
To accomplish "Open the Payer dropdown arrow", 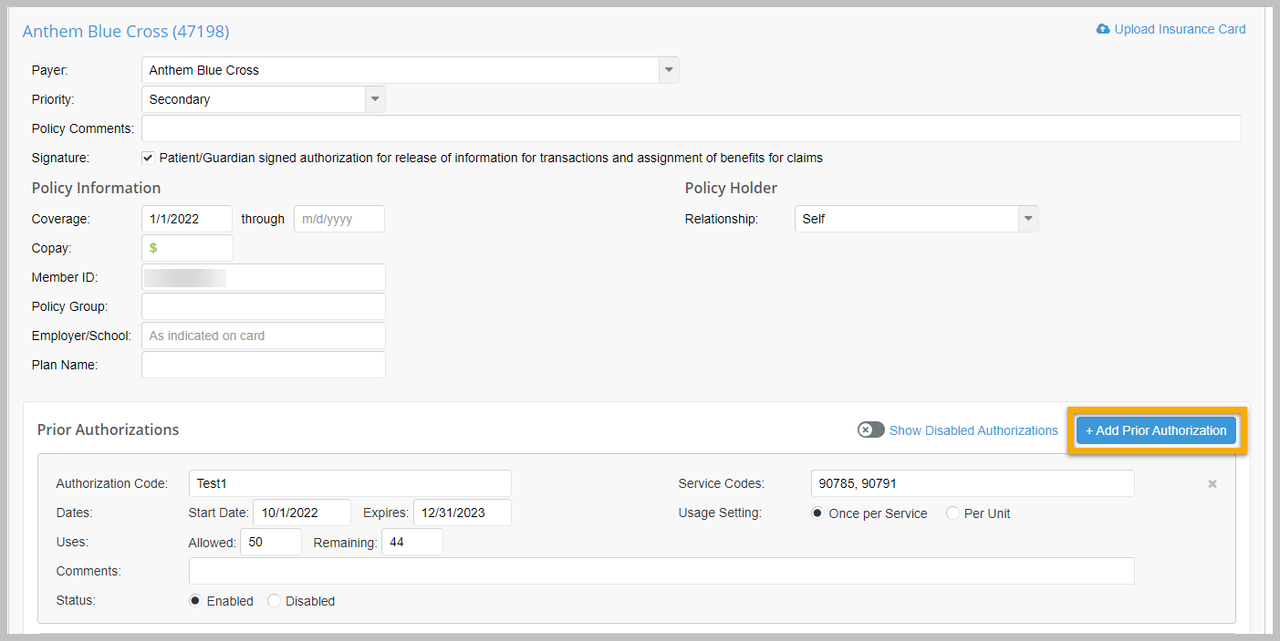I will (669, 70).
